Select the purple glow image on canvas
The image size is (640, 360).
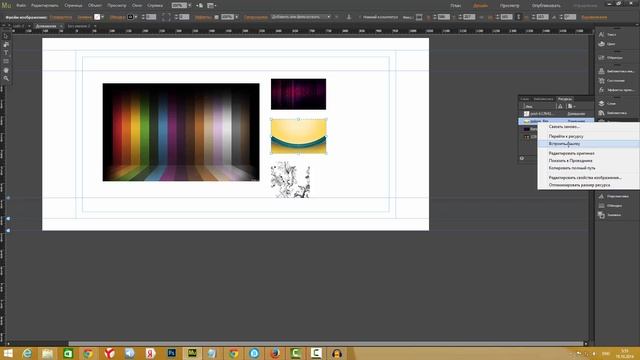click(x=298, y=94)
